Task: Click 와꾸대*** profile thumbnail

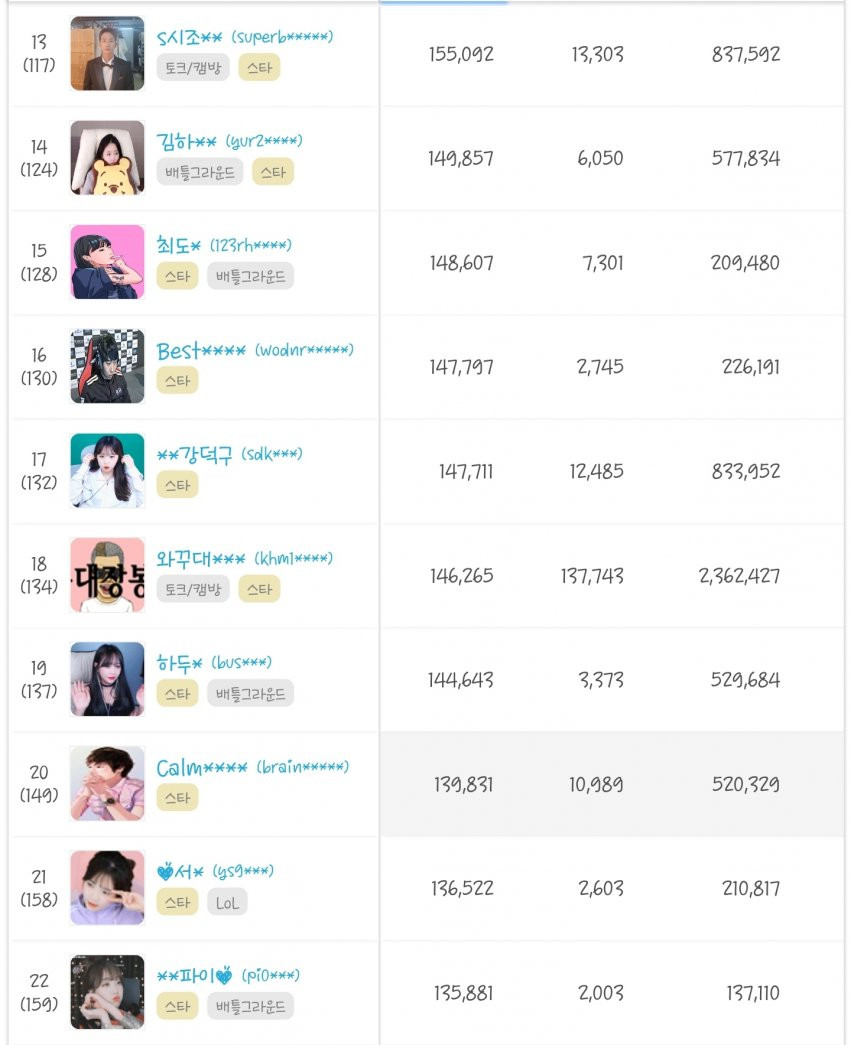Action: [107, 575]
